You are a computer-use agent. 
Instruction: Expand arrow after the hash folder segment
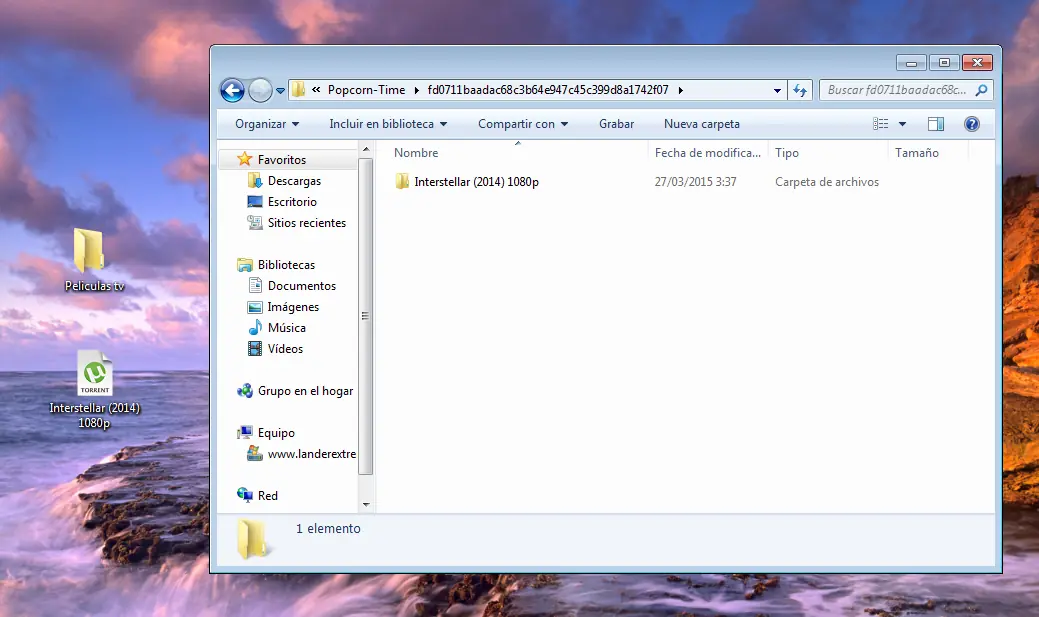(x=681, y=90)
